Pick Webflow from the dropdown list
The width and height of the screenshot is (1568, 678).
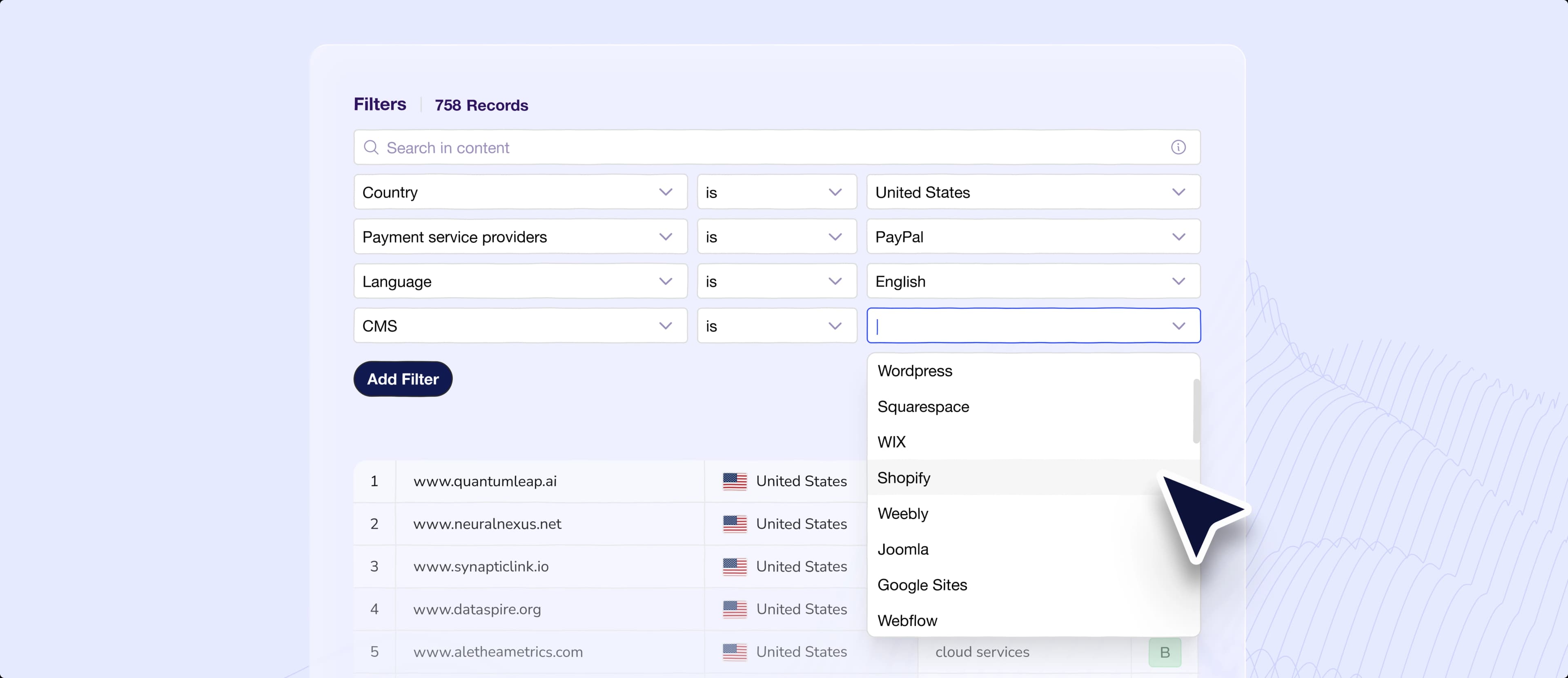click(907, 620)
